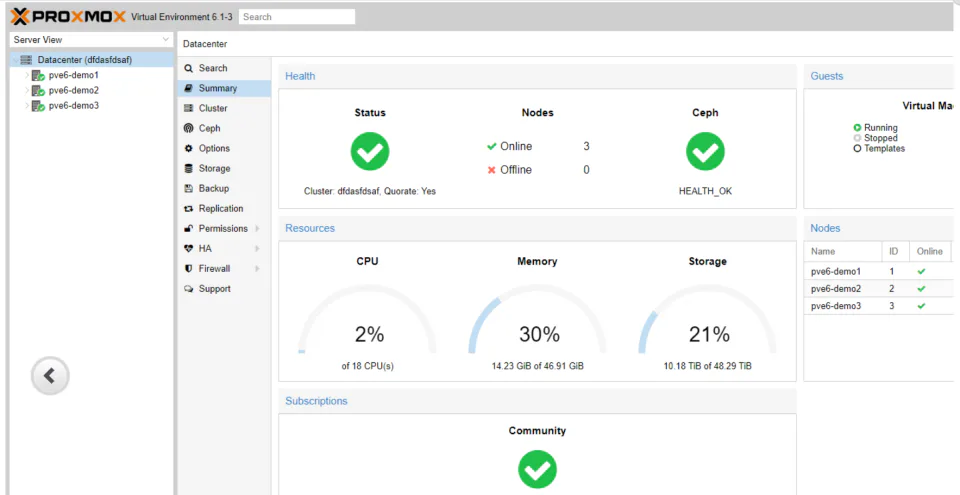Collapse the Datacenter tree node
960x495 pixels.
15,60
